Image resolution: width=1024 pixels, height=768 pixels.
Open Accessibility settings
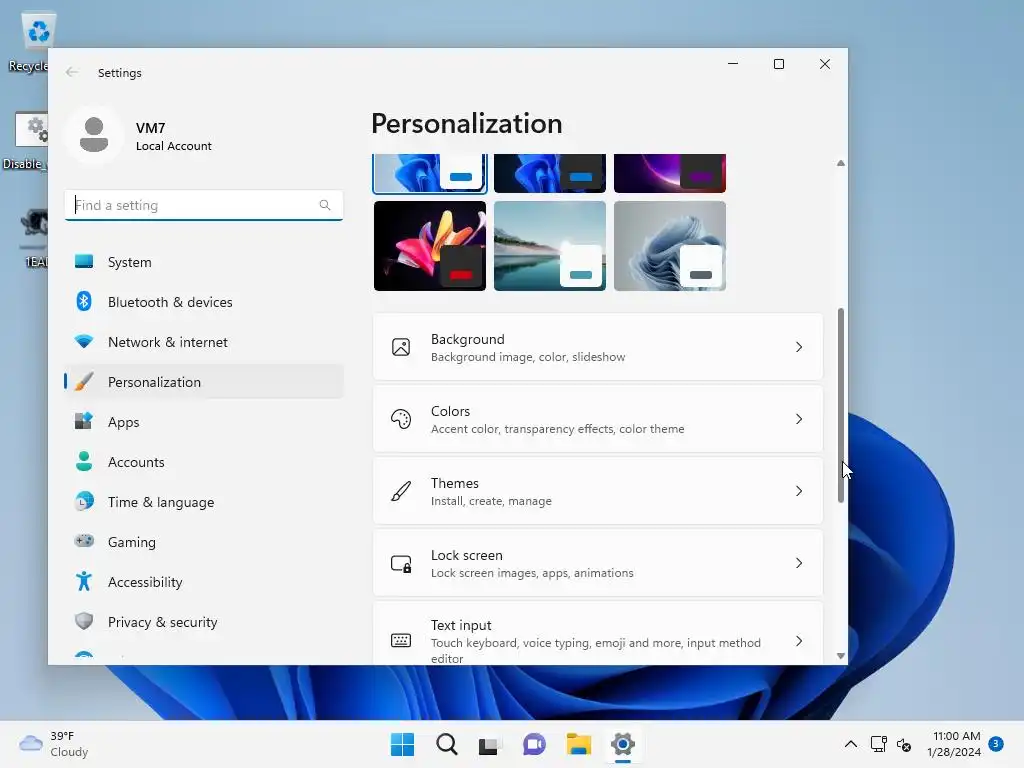(x=203, y=581)
